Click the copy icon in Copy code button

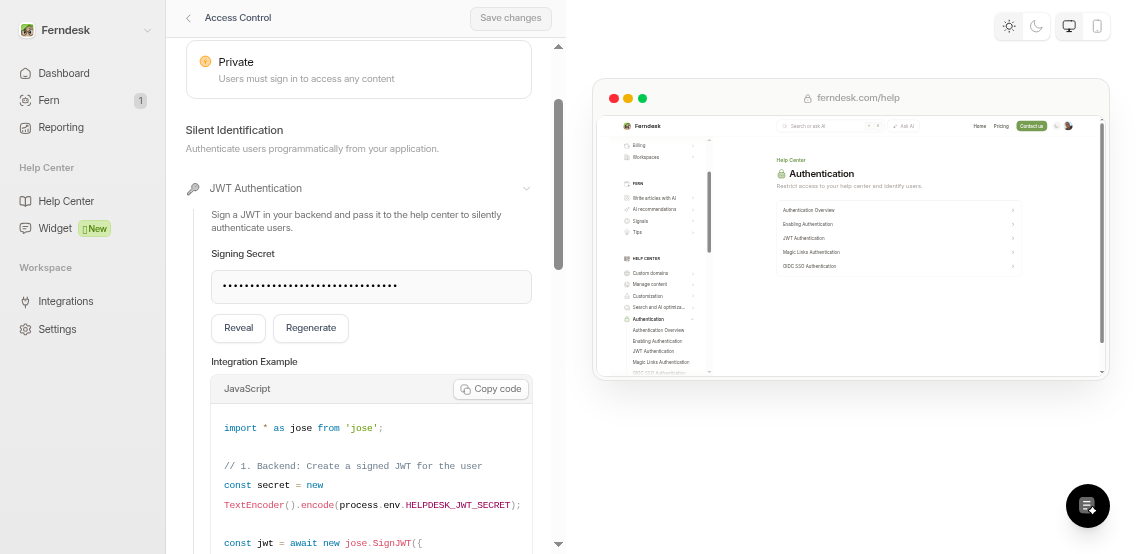(x=465, y=390)
